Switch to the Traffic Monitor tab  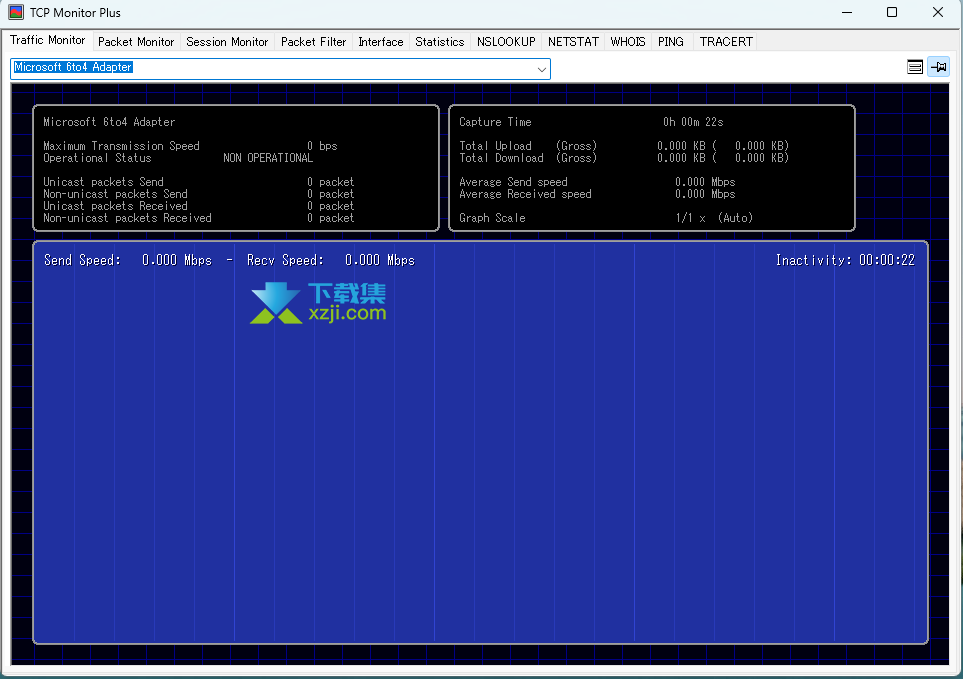point(47,40)
